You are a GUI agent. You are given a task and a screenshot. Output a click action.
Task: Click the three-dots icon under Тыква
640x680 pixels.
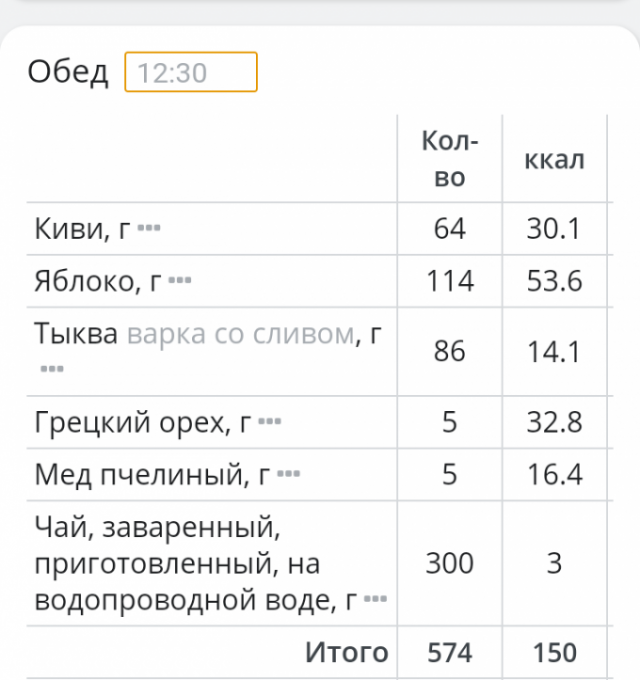[x=51, y=369]
